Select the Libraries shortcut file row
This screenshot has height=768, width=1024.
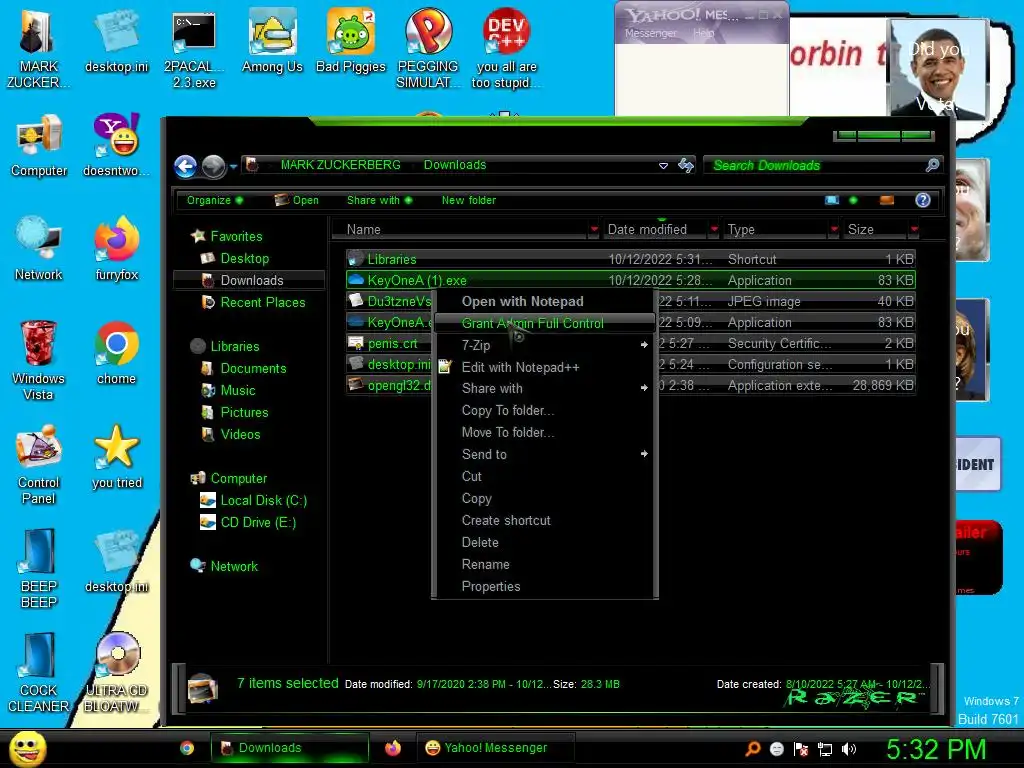pyautogui.click(x=630, y=259)
